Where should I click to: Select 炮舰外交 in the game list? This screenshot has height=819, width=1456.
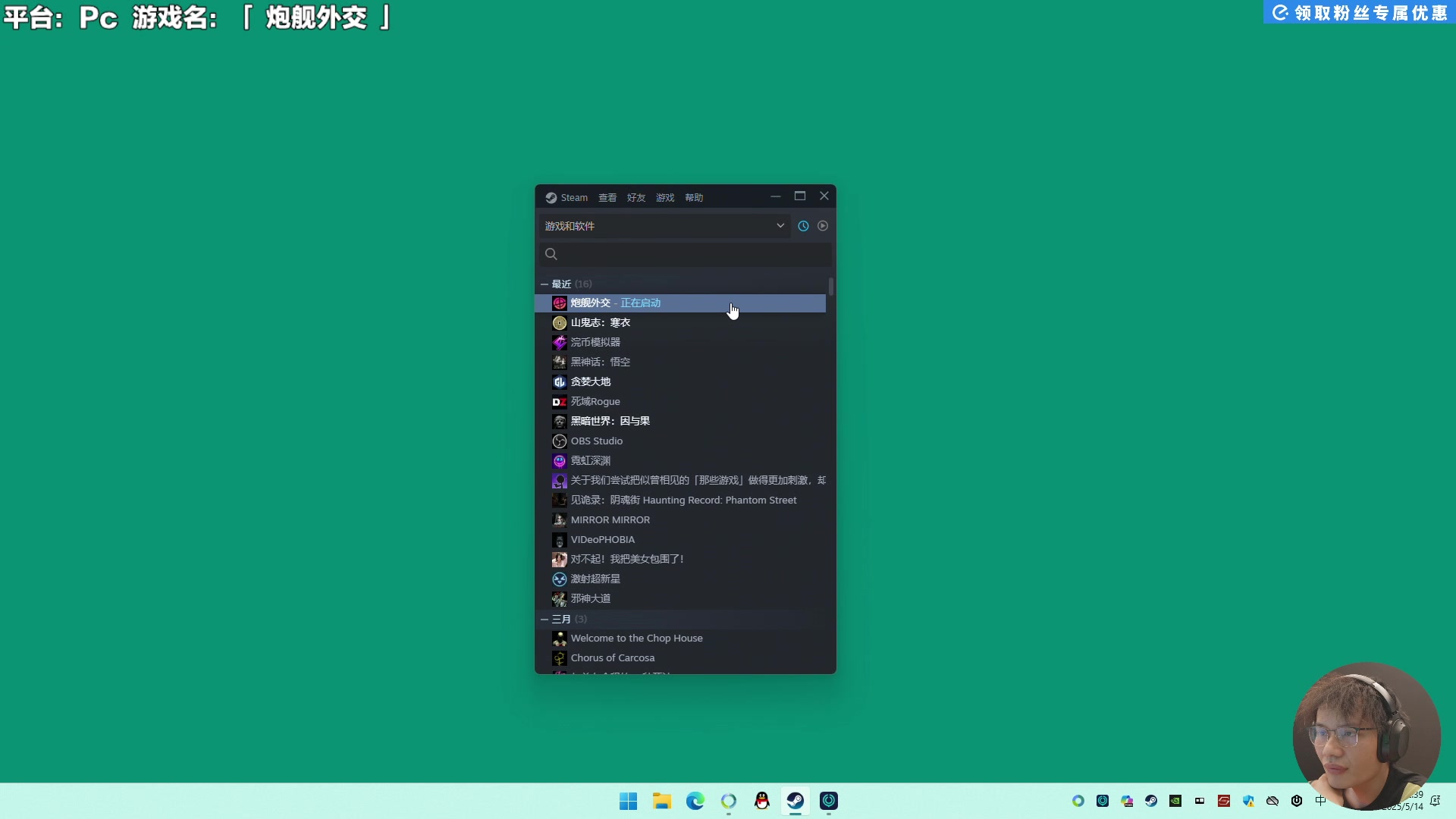[680, 303]
